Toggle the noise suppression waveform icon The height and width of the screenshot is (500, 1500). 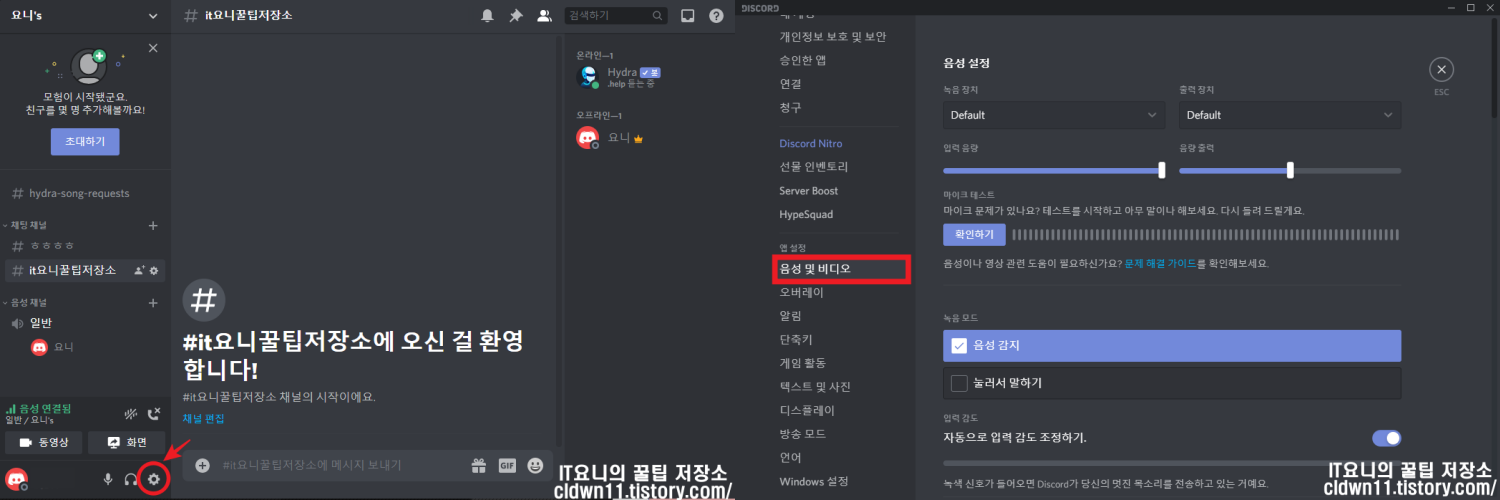(x=130, y=413)
